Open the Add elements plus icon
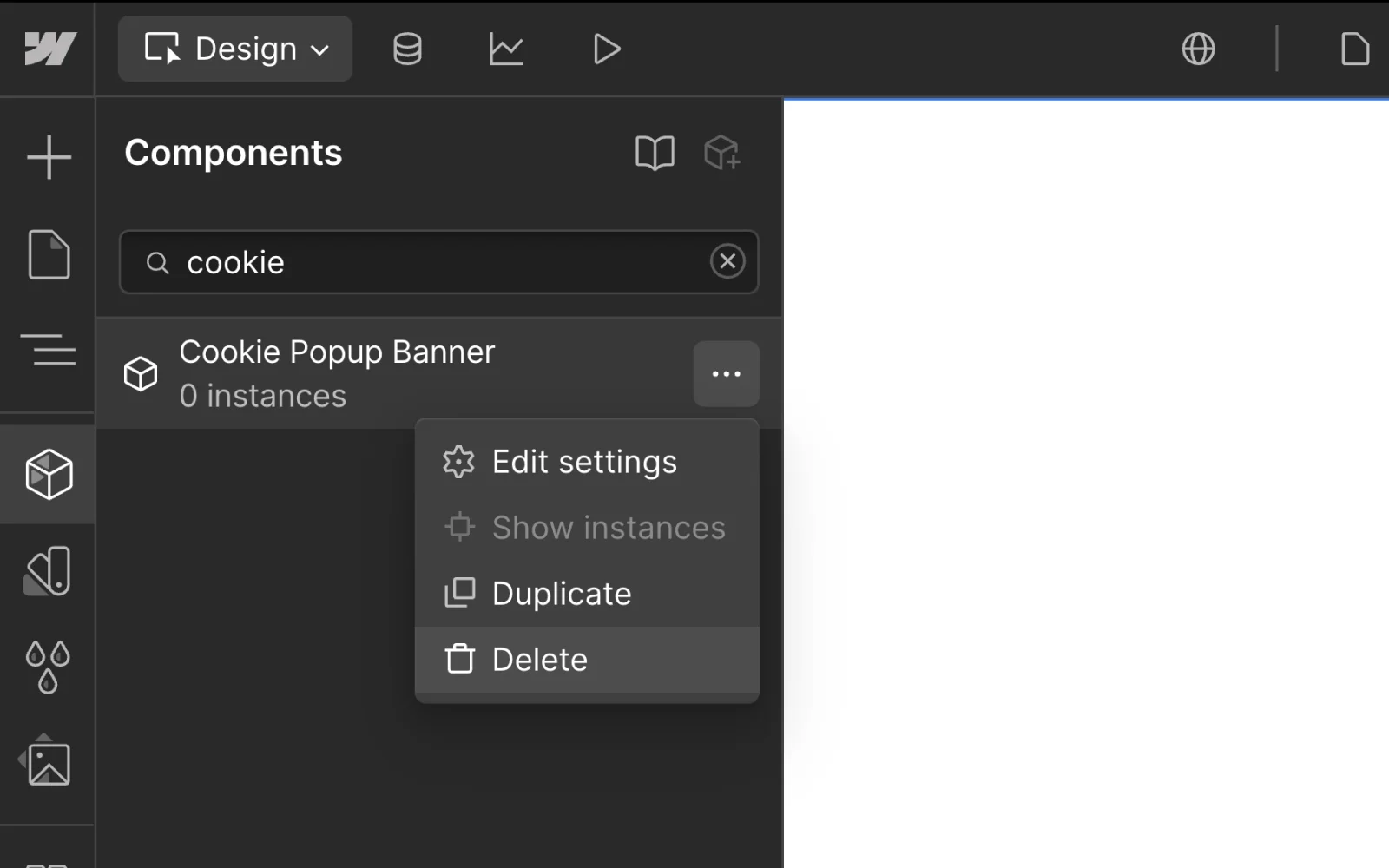The image size is (1389, 868). tap(49, 157)
